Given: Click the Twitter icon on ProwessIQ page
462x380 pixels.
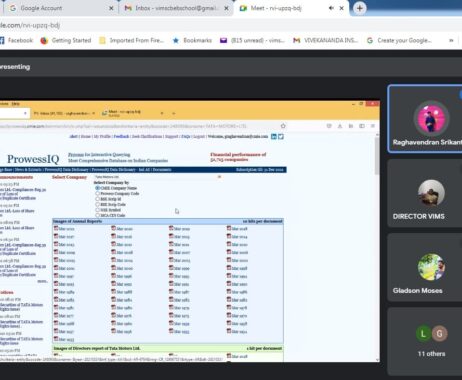Looking at the screenshot, I should point(281,136).
